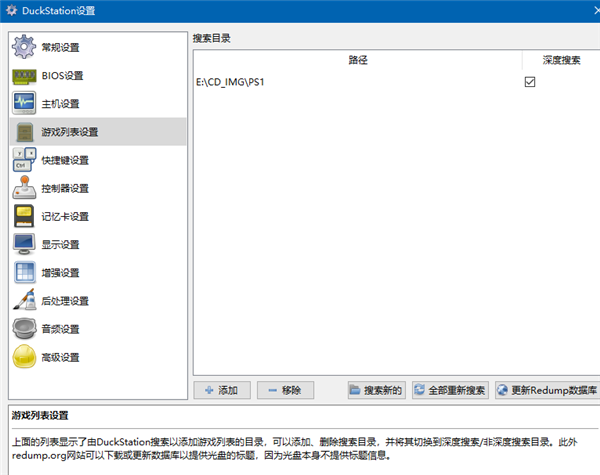Click the BIOS chip icon
This screenshot has height=475, width=600.
(25, 76)
